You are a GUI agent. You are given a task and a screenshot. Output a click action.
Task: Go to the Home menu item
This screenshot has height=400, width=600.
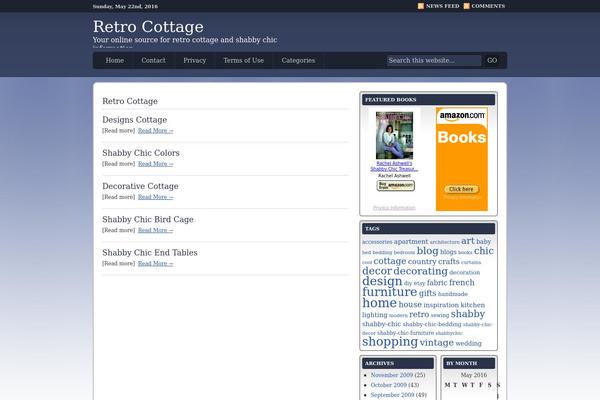click(x=114, y=60)
